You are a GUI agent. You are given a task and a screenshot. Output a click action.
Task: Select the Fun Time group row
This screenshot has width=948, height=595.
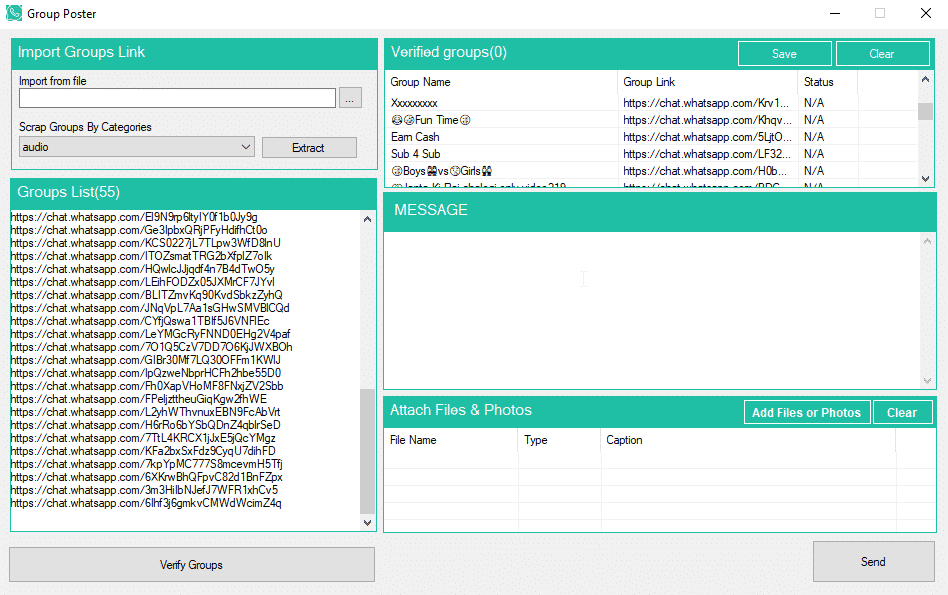(652, 120)
